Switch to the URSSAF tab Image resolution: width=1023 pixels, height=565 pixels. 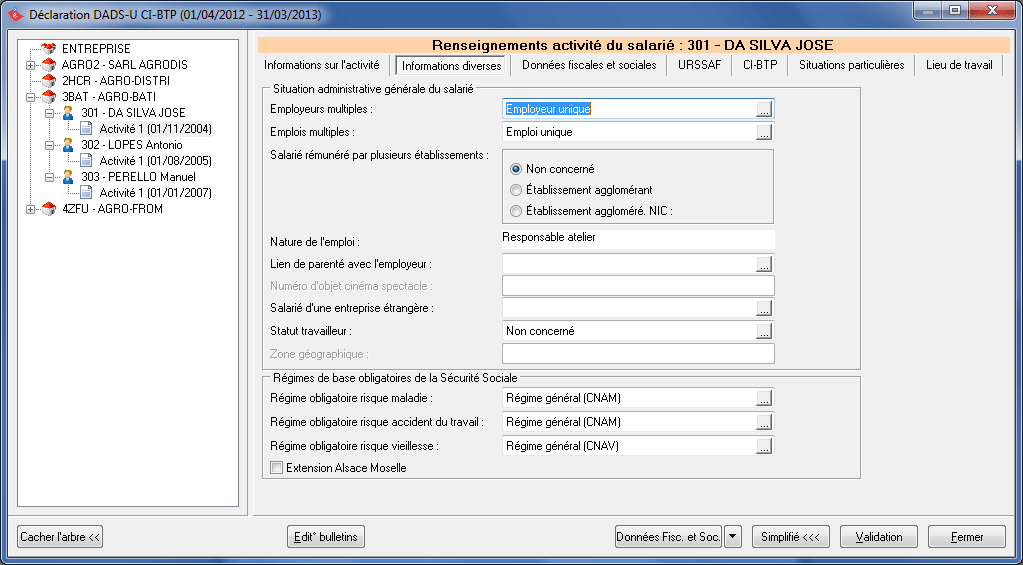coord(699,65)
